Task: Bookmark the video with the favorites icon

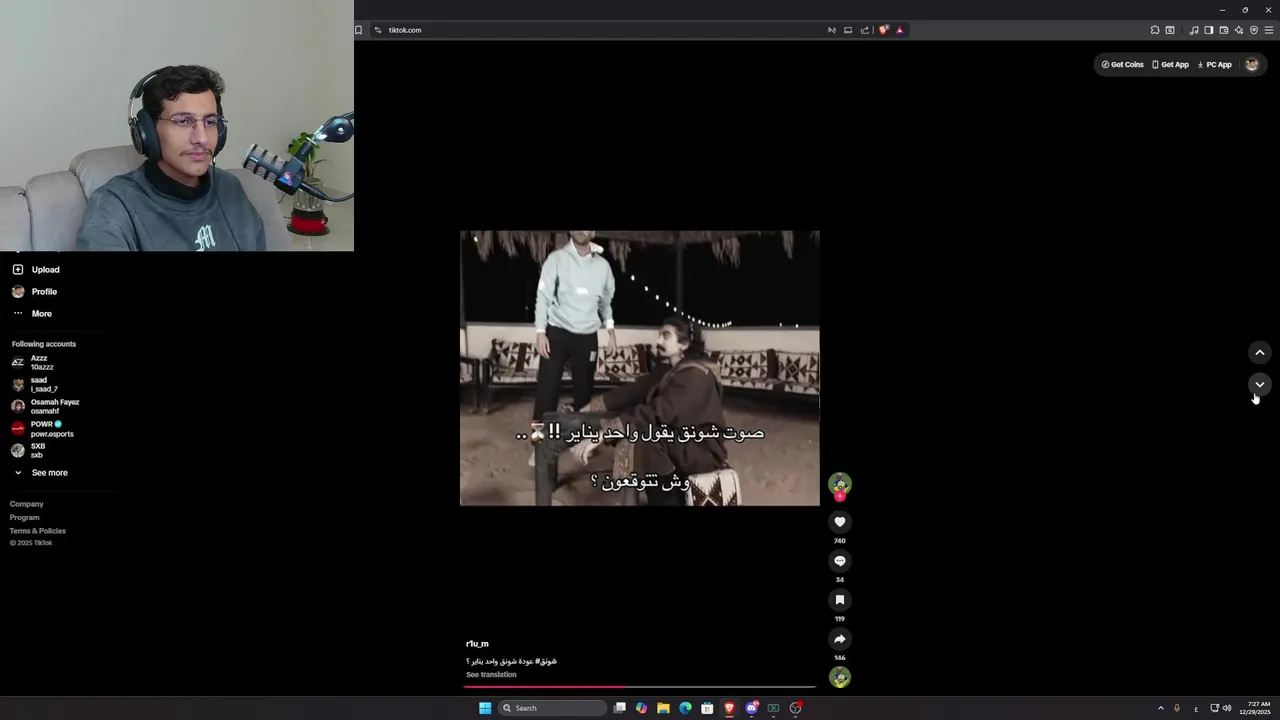Action: pyautogui.click(x=840, y=600)
